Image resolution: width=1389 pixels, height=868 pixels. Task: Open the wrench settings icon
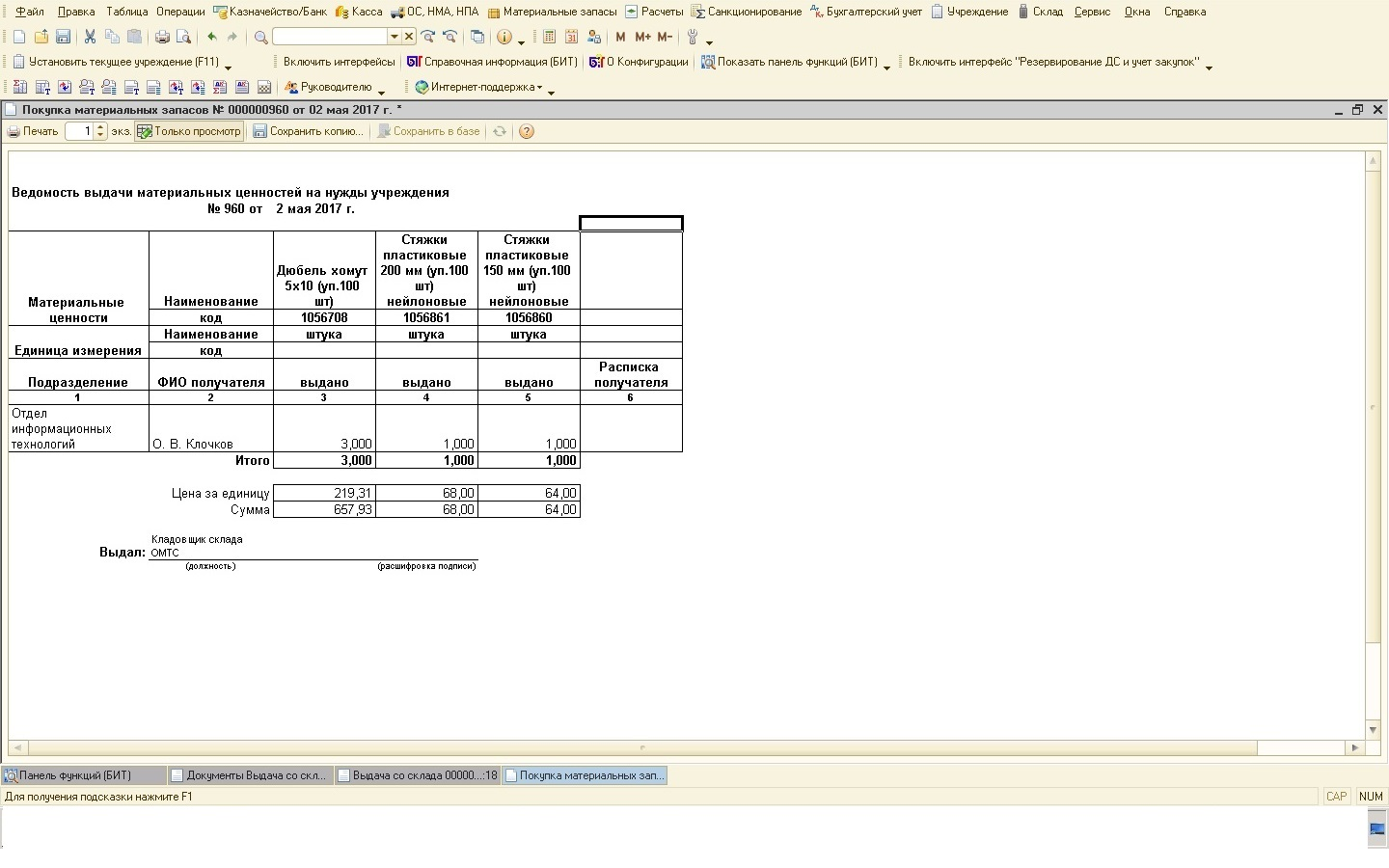pyautogui.click(x=693, y=37)
